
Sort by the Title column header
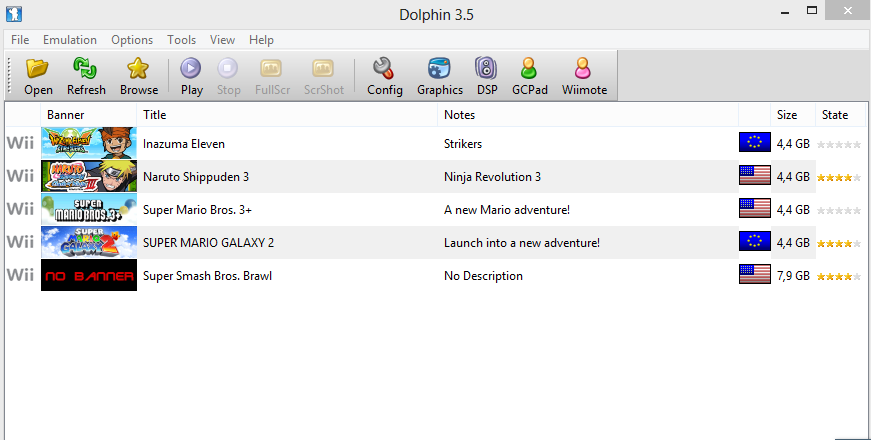tap(287, 115)
